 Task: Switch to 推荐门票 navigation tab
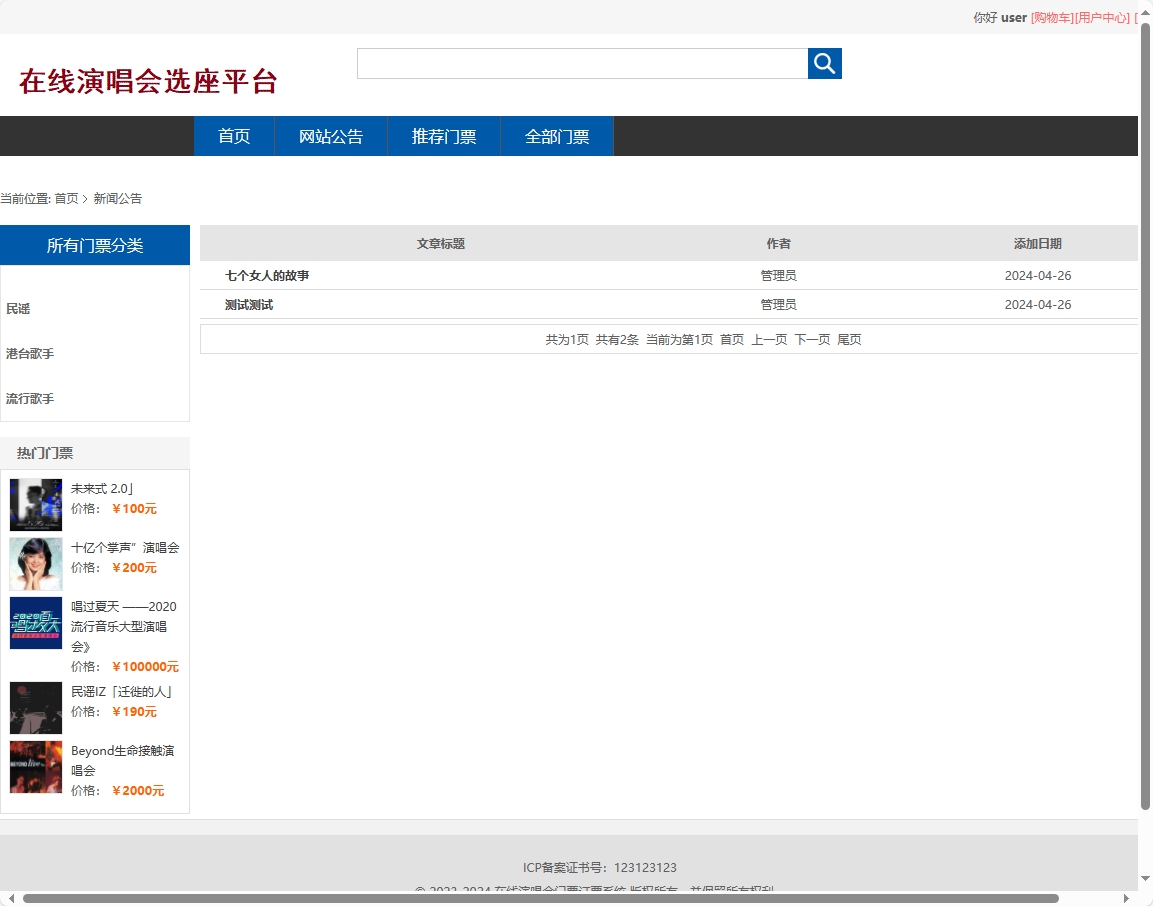(x=443, y=136)
